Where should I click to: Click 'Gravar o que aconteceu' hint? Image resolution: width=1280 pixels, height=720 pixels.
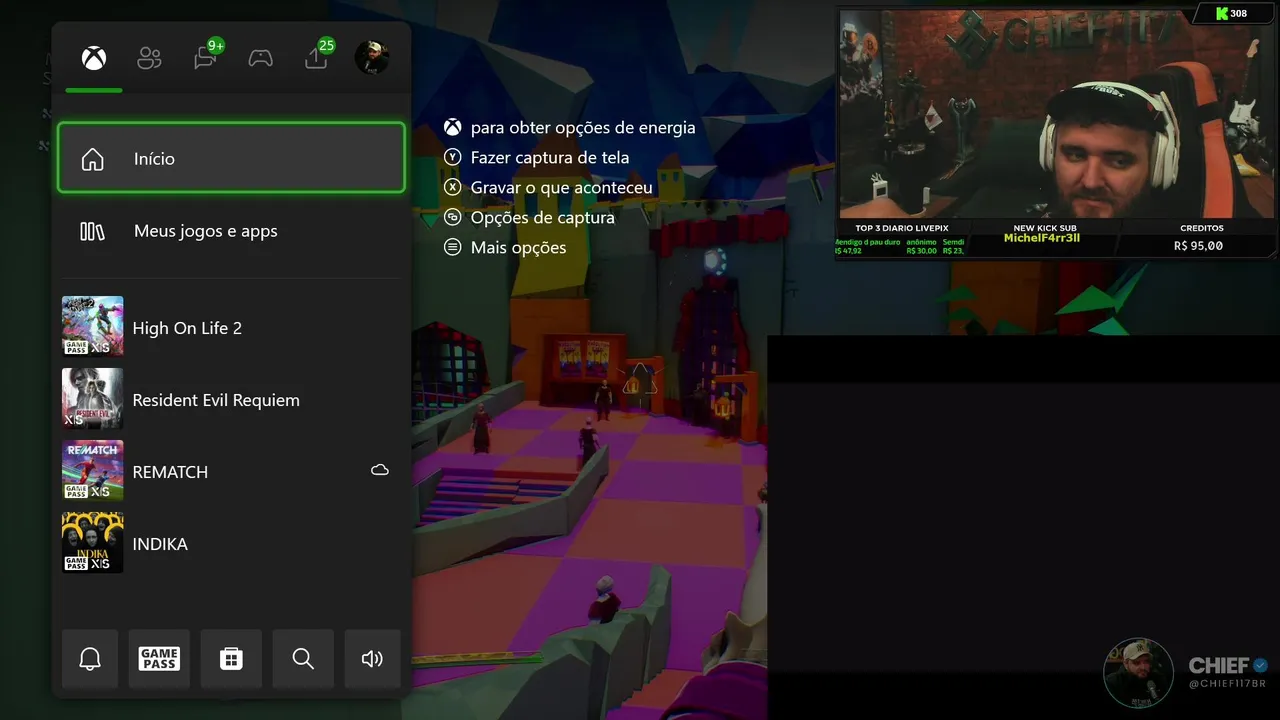tap(562, 188)
